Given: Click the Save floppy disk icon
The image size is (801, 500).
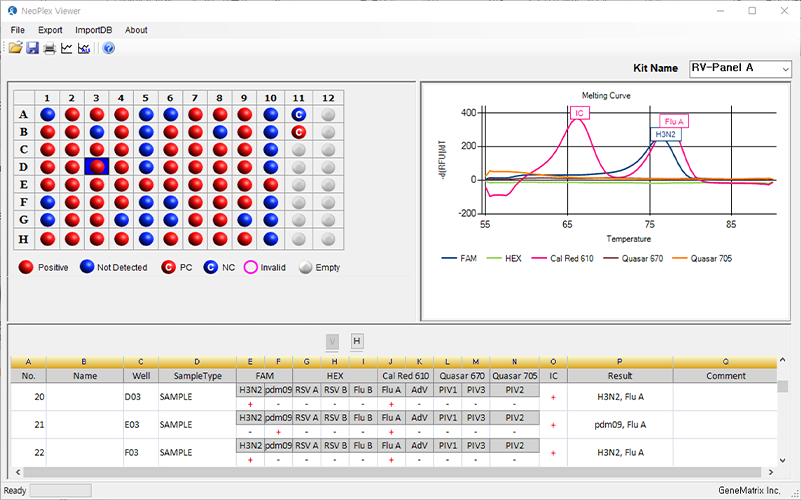Looking at the screenshot, I should tap(32, 48).
